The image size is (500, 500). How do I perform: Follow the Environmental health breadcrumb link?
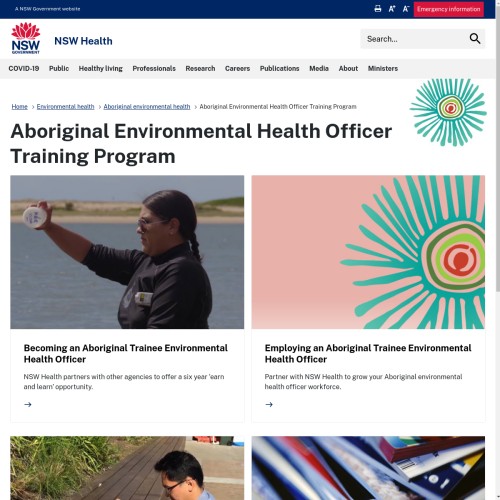click(x=65, y=107)
